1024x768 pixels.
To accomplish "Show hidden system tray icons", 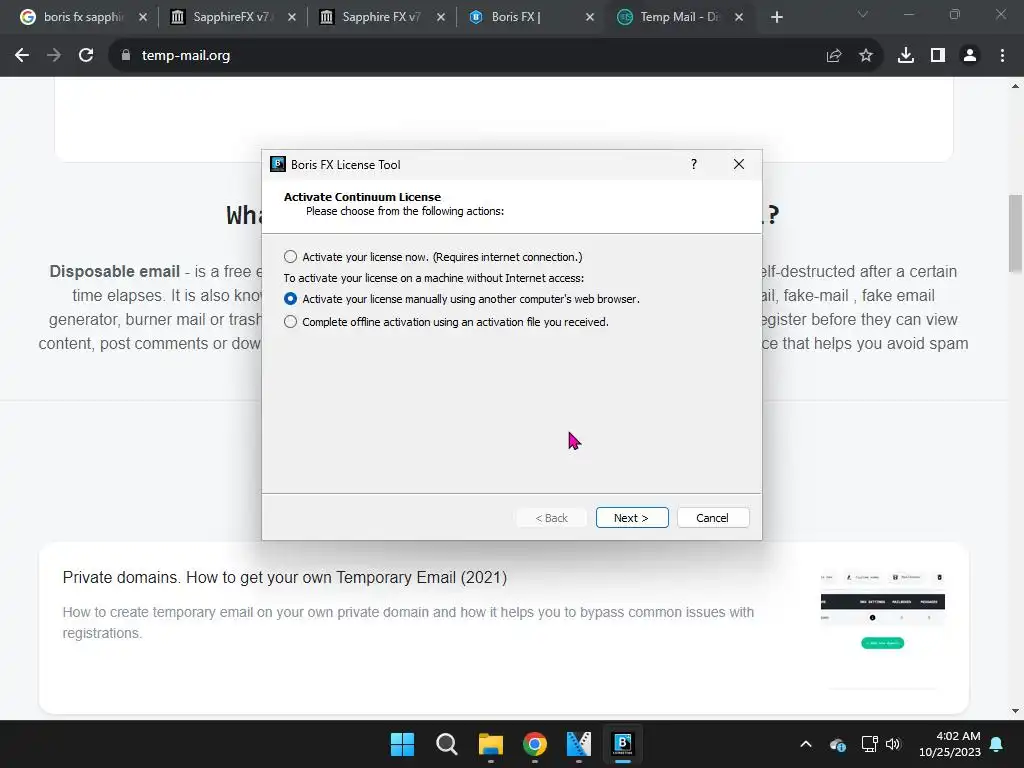I will [x=806, y=744].
